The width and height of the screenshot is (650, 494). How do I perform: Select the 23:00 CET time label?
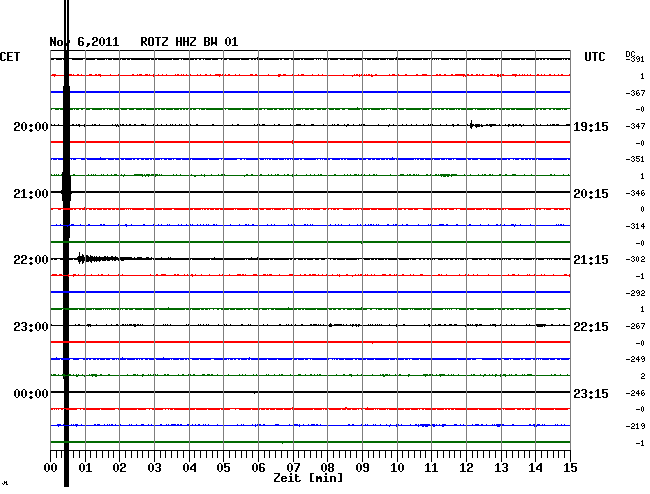(x=31, y=327)
